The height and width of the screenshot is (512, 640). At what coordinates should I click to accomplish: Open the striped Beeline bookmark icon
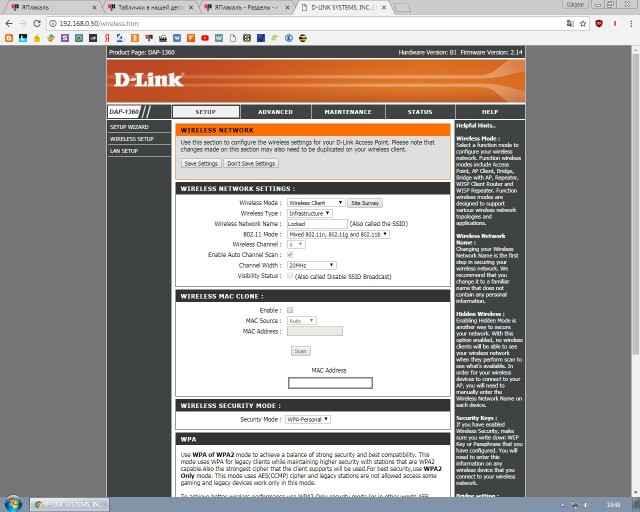pos(302,38)
